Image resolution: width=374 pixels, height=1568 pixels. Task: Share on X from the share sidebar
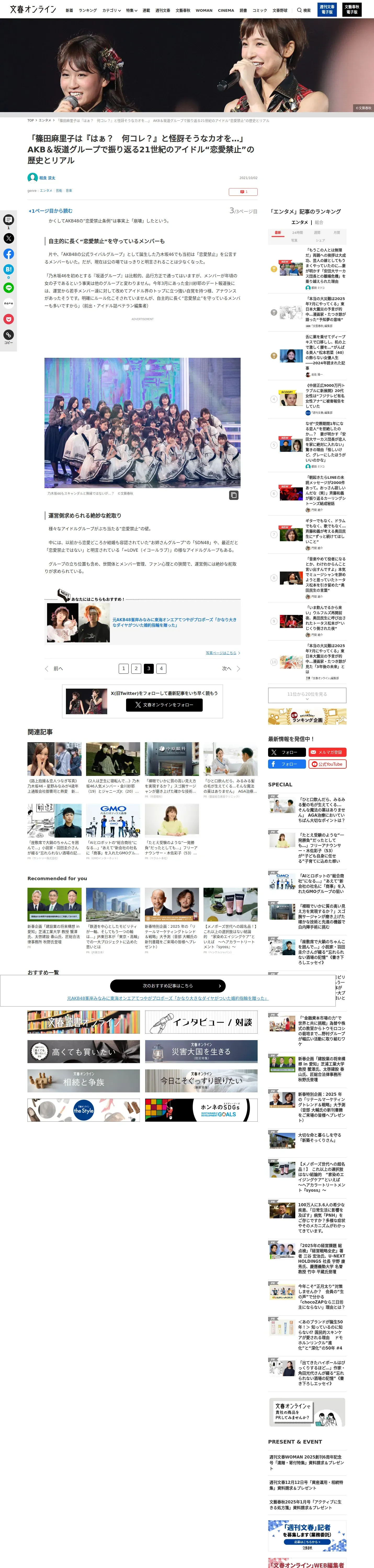(x=9, y=239)
